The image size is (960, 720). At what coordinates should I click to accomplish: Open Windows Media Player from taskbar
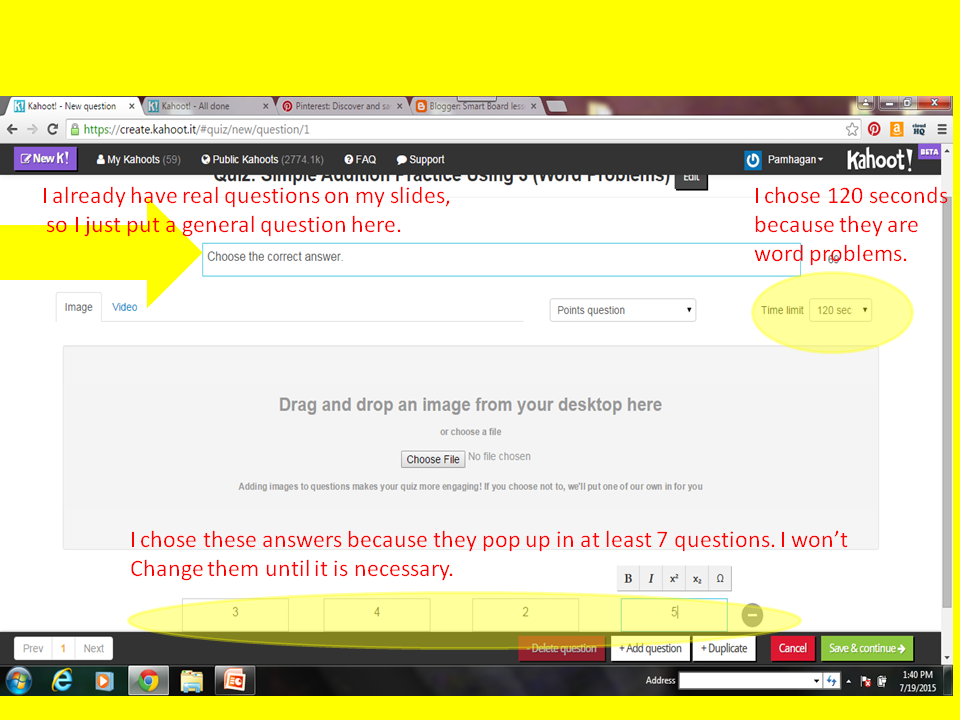(104, 681)
